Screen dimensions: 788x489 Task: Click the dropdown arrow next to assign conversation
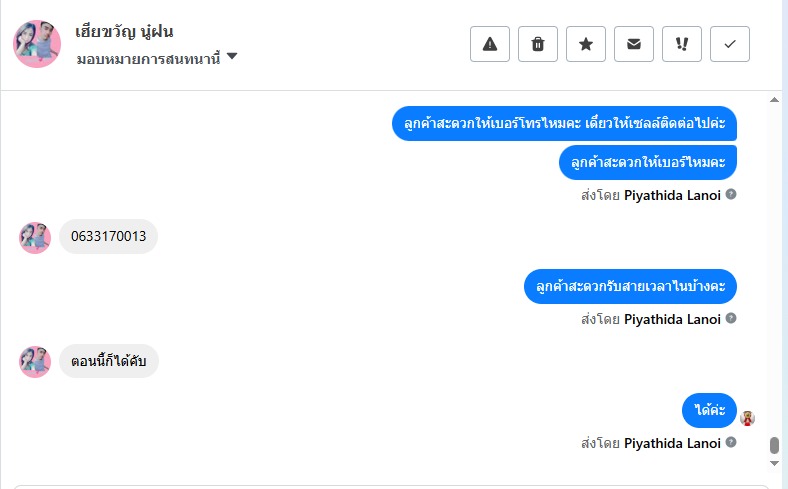232,56
